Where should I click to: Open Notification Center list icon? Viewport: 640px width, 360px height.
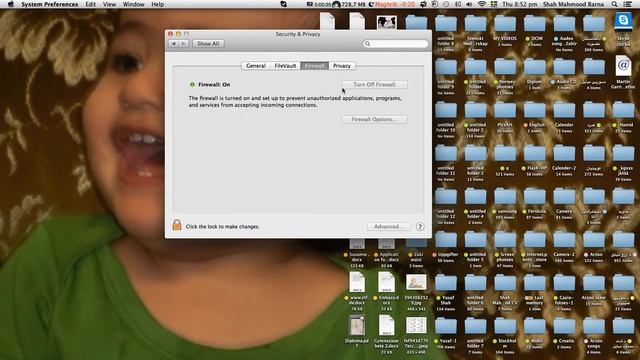tap(628, 4)
